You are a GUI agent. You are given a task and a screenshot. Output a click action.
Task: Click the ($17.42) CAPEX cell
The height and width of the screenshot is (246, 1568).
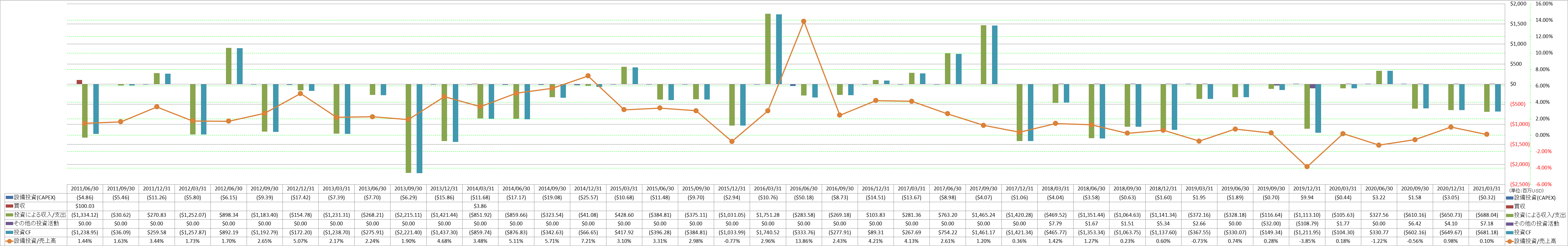coord(301,198)
